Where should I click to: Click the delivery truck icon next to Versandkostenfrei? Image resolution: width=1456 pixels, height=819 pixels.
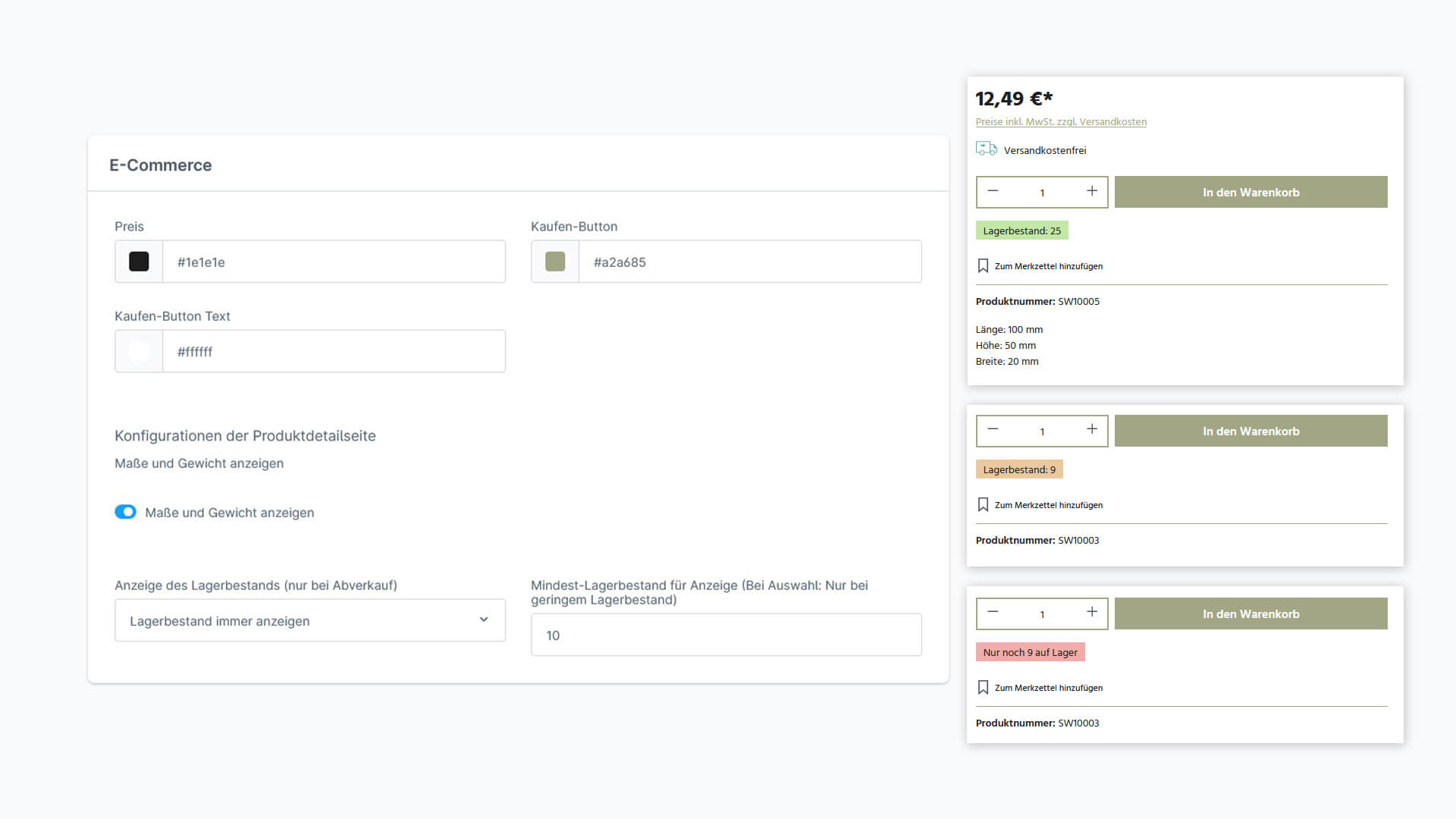(x=986, y=149)
